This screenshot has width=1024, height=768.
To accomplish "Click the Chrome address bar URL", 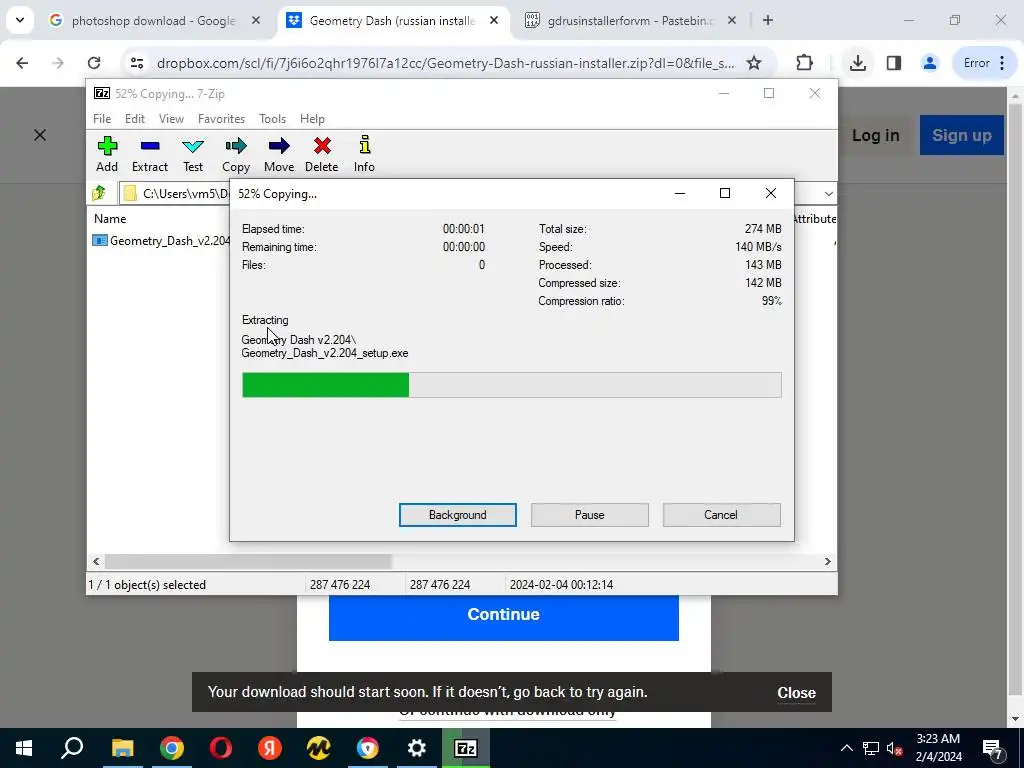I will tap(445, 63).
